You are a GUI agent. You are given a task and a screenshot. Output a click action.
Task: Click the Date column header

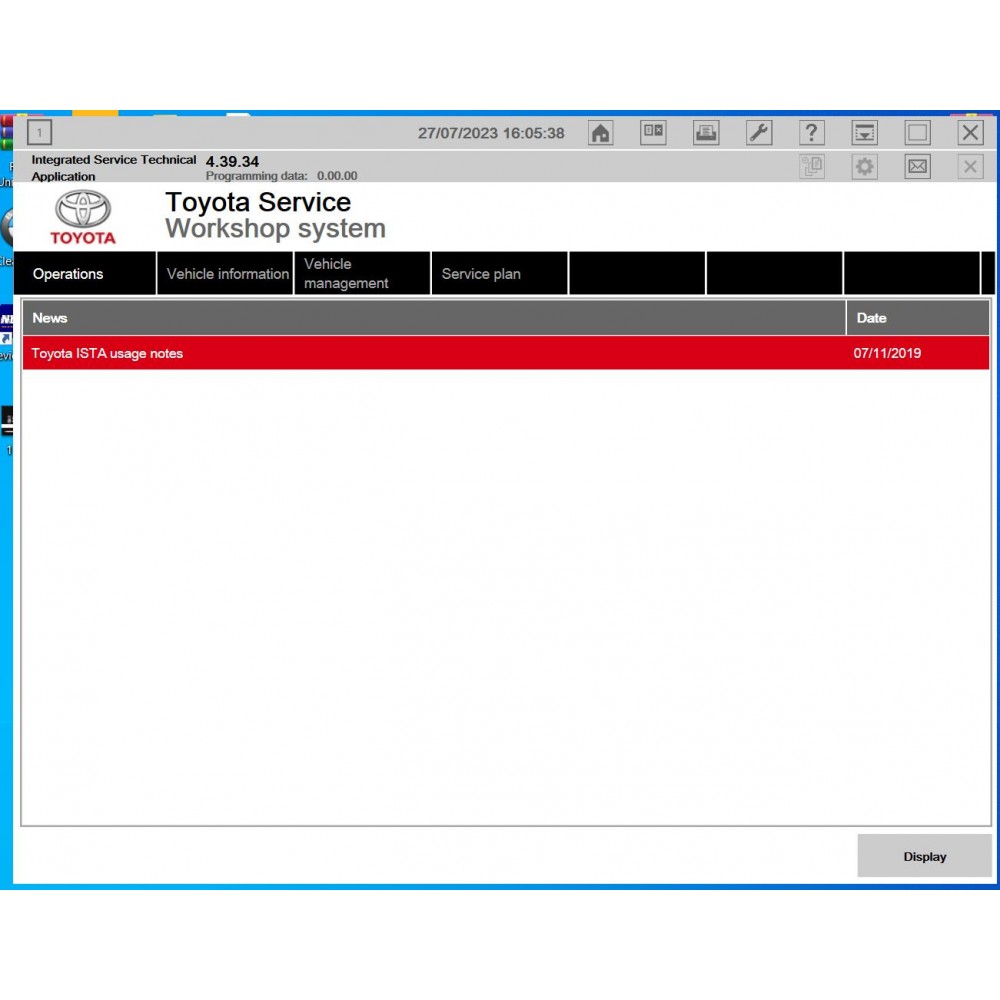pos(871,317)
